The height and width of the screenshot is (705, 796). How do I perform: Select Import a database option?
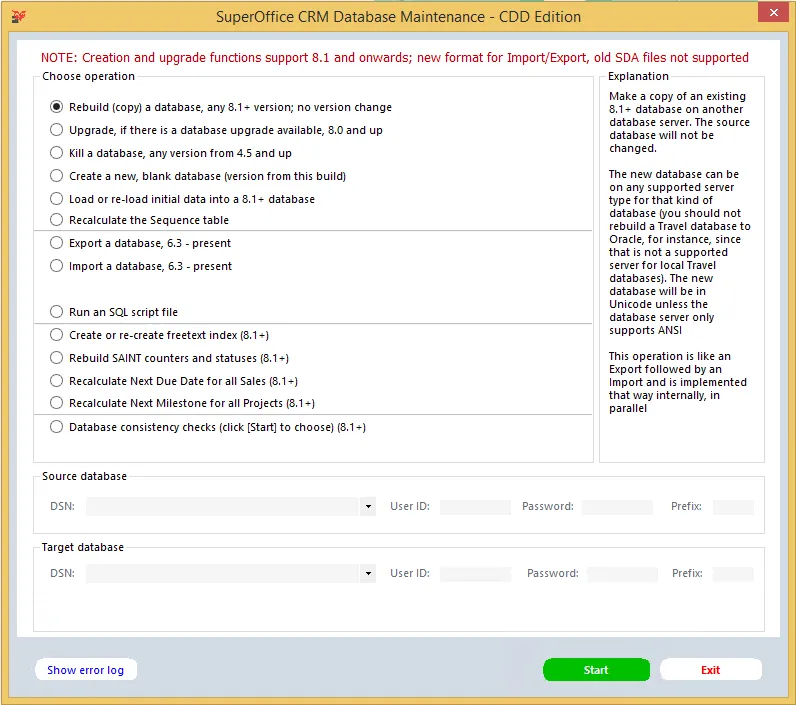pos(57,266)
